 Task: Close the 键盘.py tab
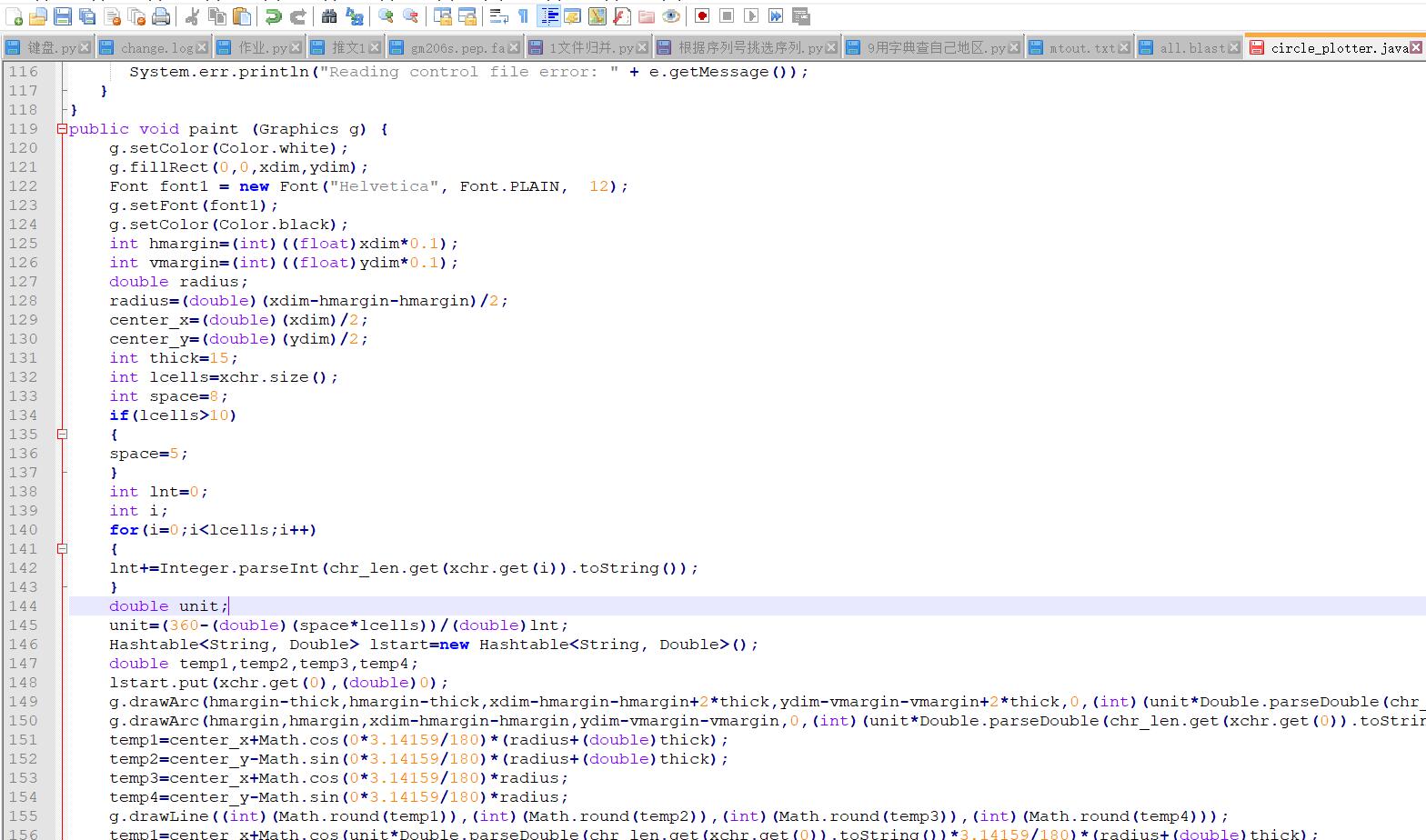coord(85,48)
